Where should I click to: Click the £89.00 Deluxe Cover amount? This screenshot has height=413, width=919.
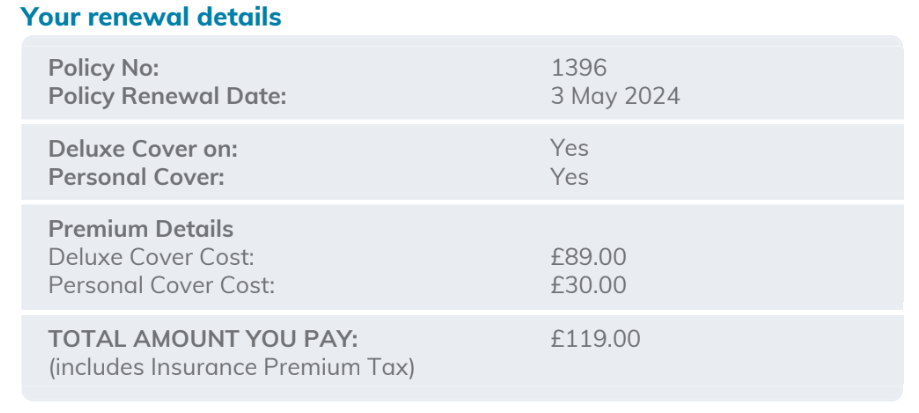click(x=588, y=257)
